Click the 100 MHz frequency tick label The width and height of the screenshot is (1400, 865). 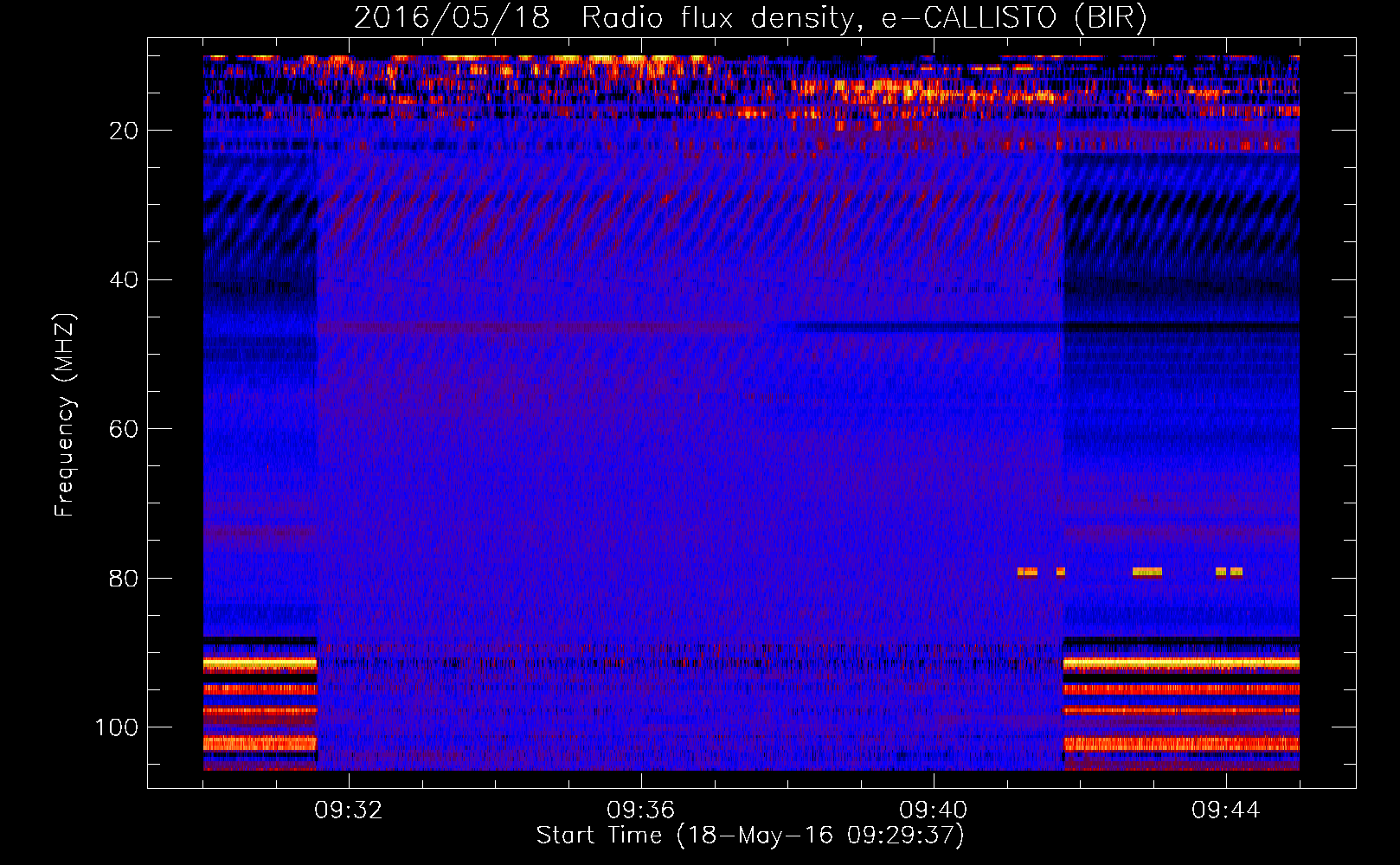pos(117,727)
